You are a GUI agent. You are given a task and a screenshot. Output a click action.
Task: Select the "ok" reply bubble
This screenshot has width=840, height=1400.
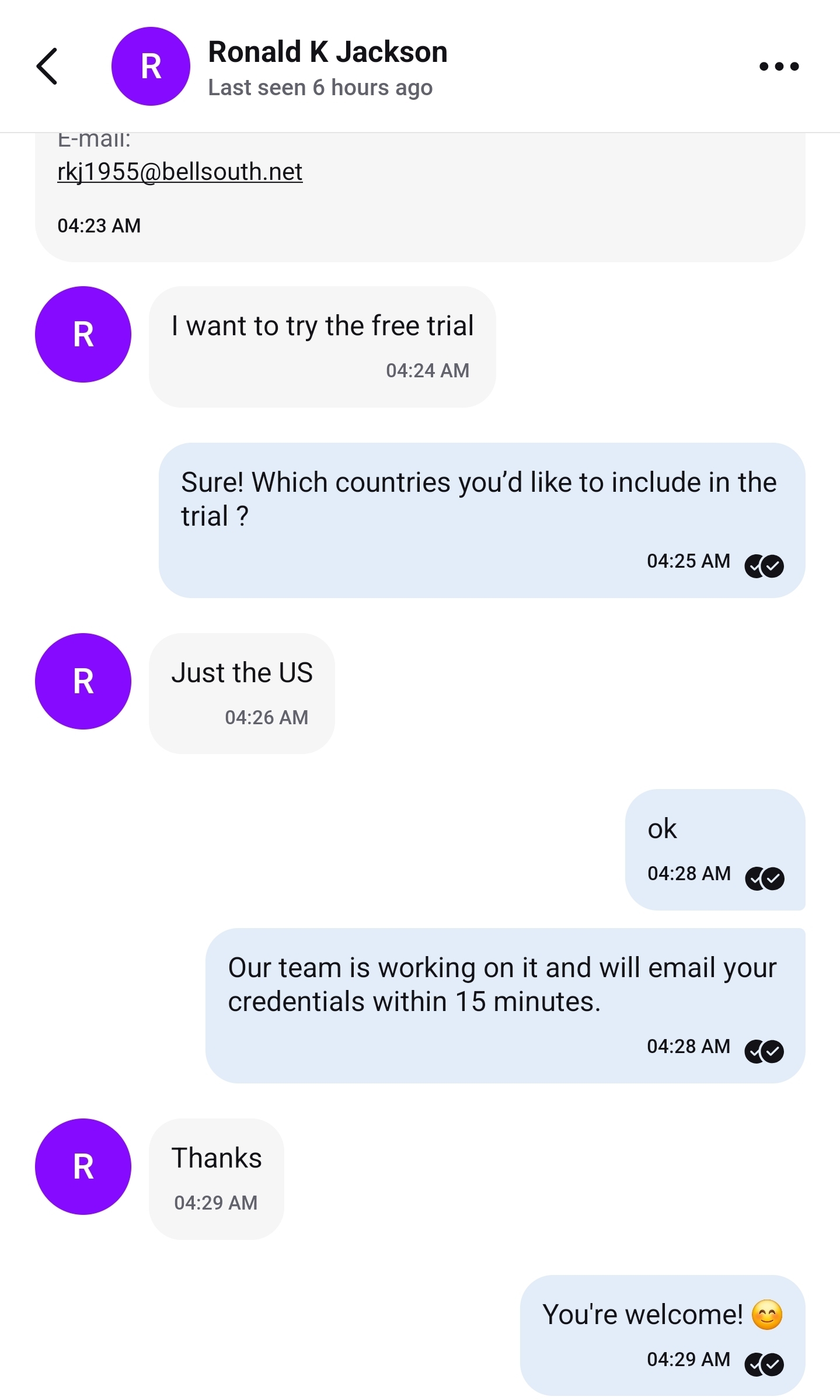point(715,849)
